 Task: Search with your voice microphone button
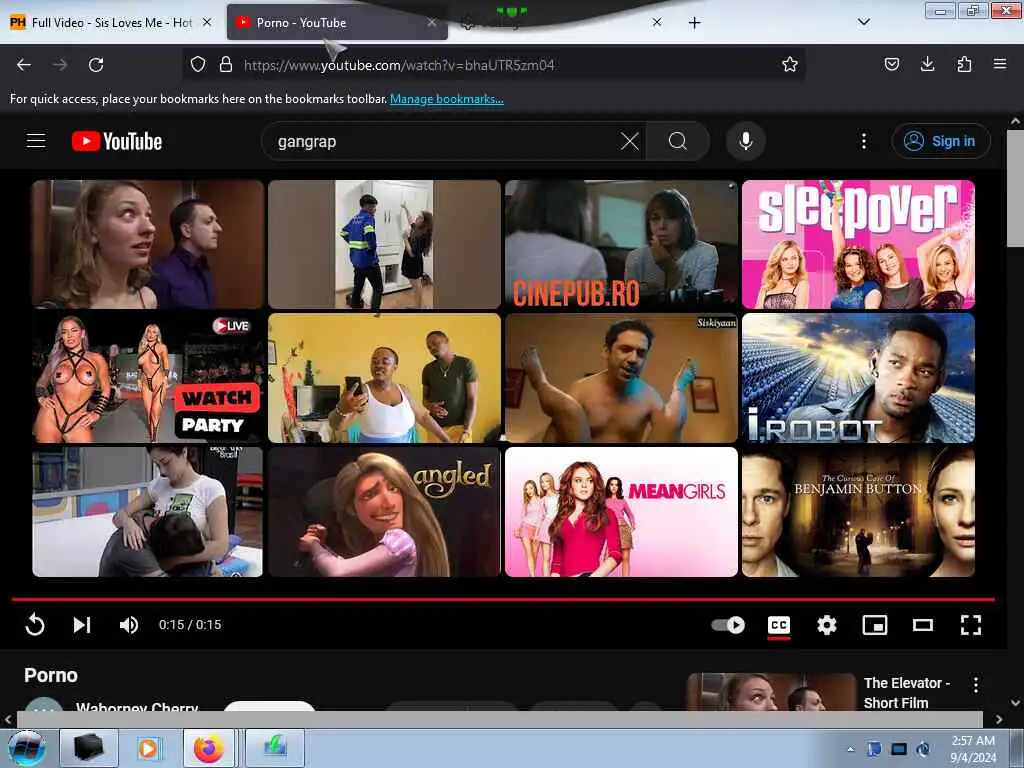(x=746, y=141)
